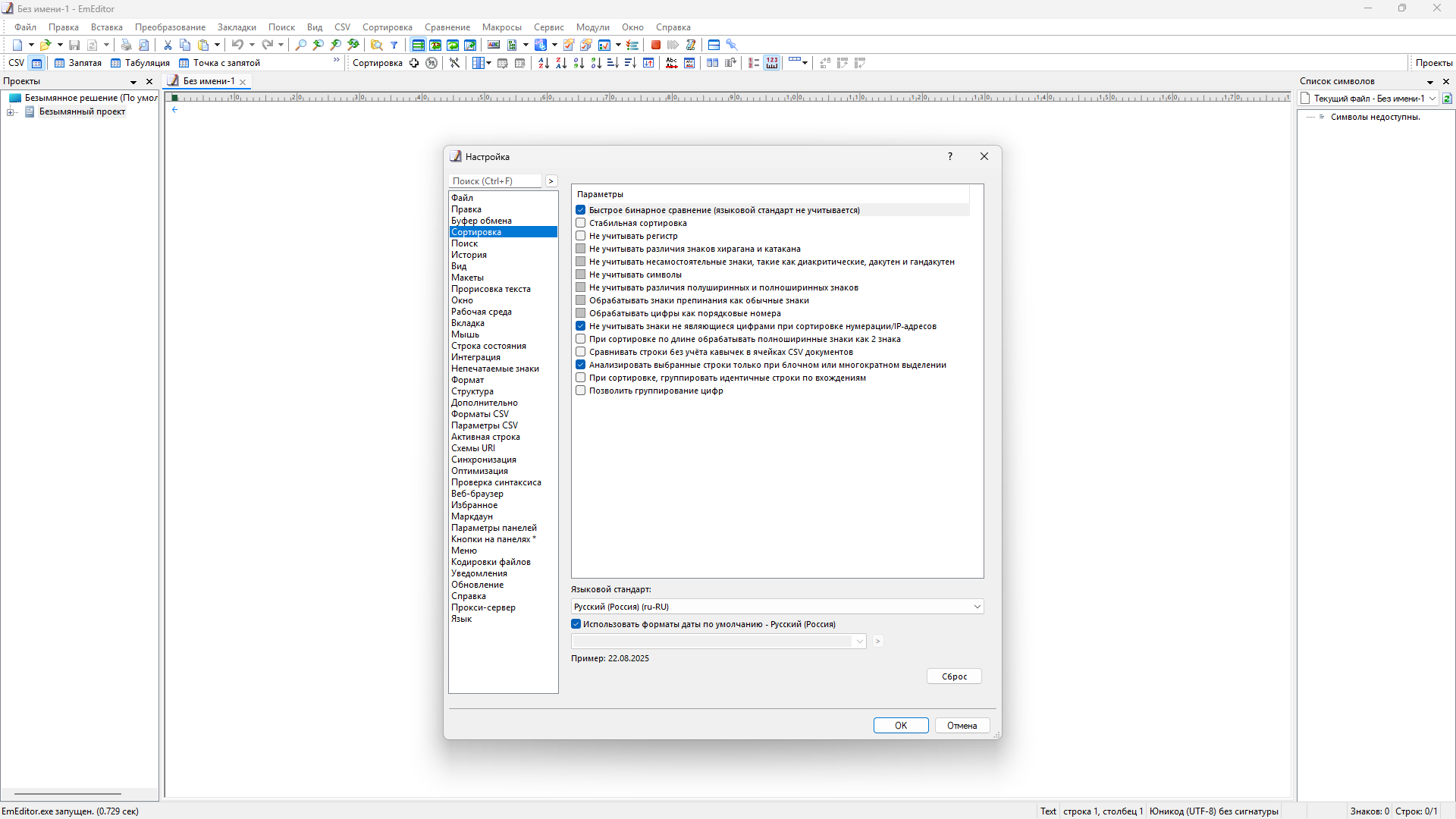This screenshot has width=1456, height=819.
Task: Click numeric ascending sort 0-9 icon
Action: 579,63
